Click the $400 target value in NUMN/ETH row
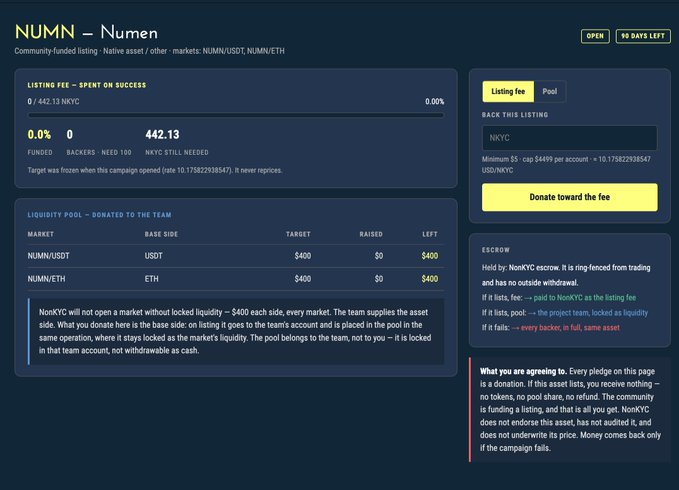Image resolution: width=679 pixels, height=490 pixels. pyautogui.click(x=303, y=279)
